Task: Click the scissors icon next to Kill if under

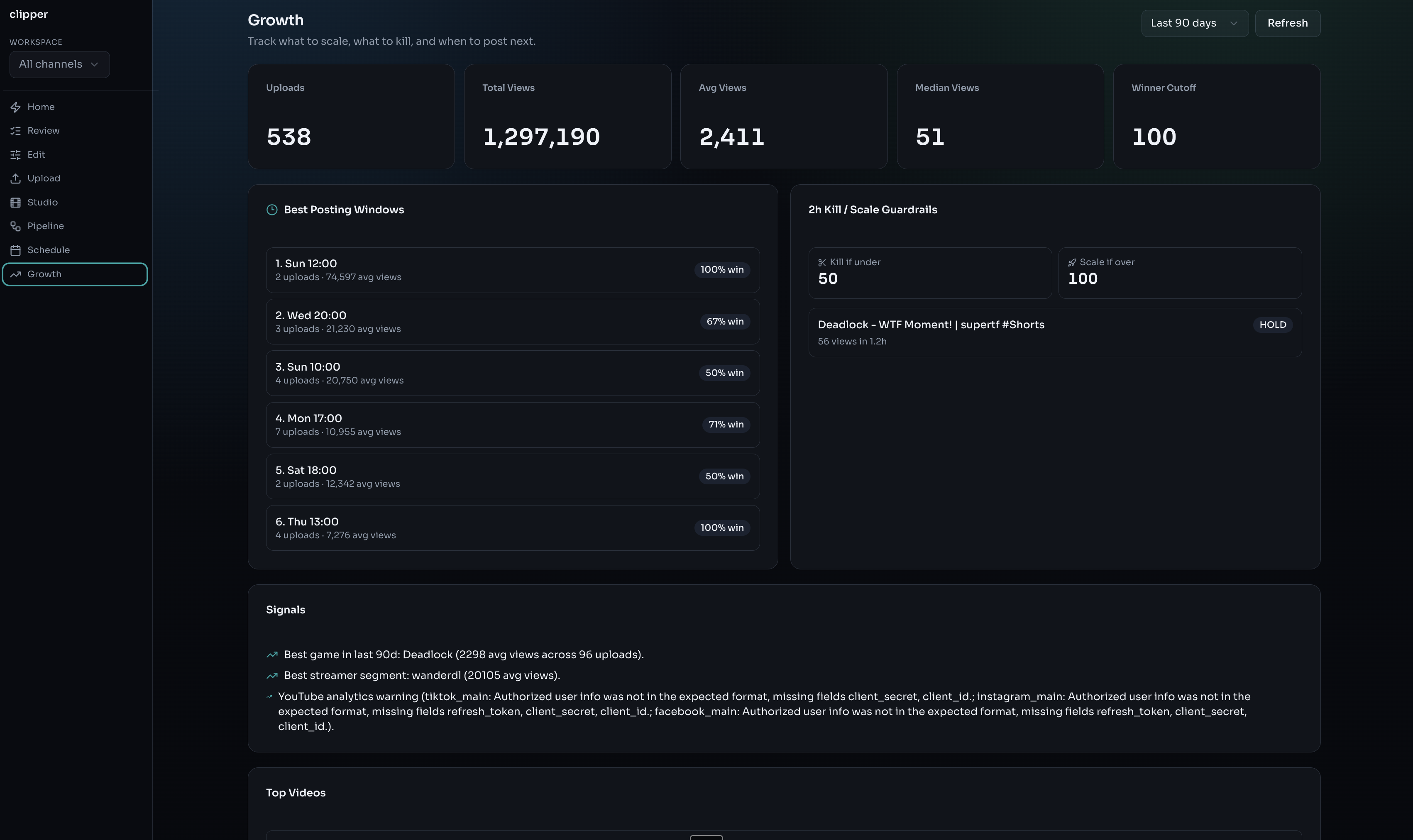Action: (x=822, y=262)
